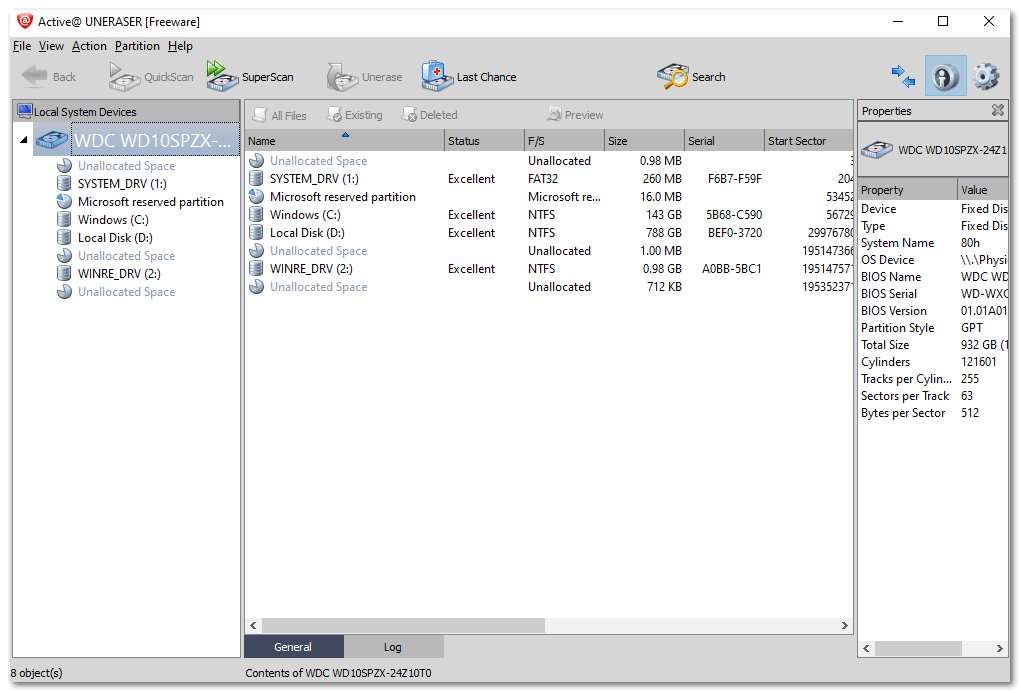Image resolution: width=1021 pixels, height=693 pixels.
Task: Toggle the Properties info panel icon
Action: coord(945,77)
